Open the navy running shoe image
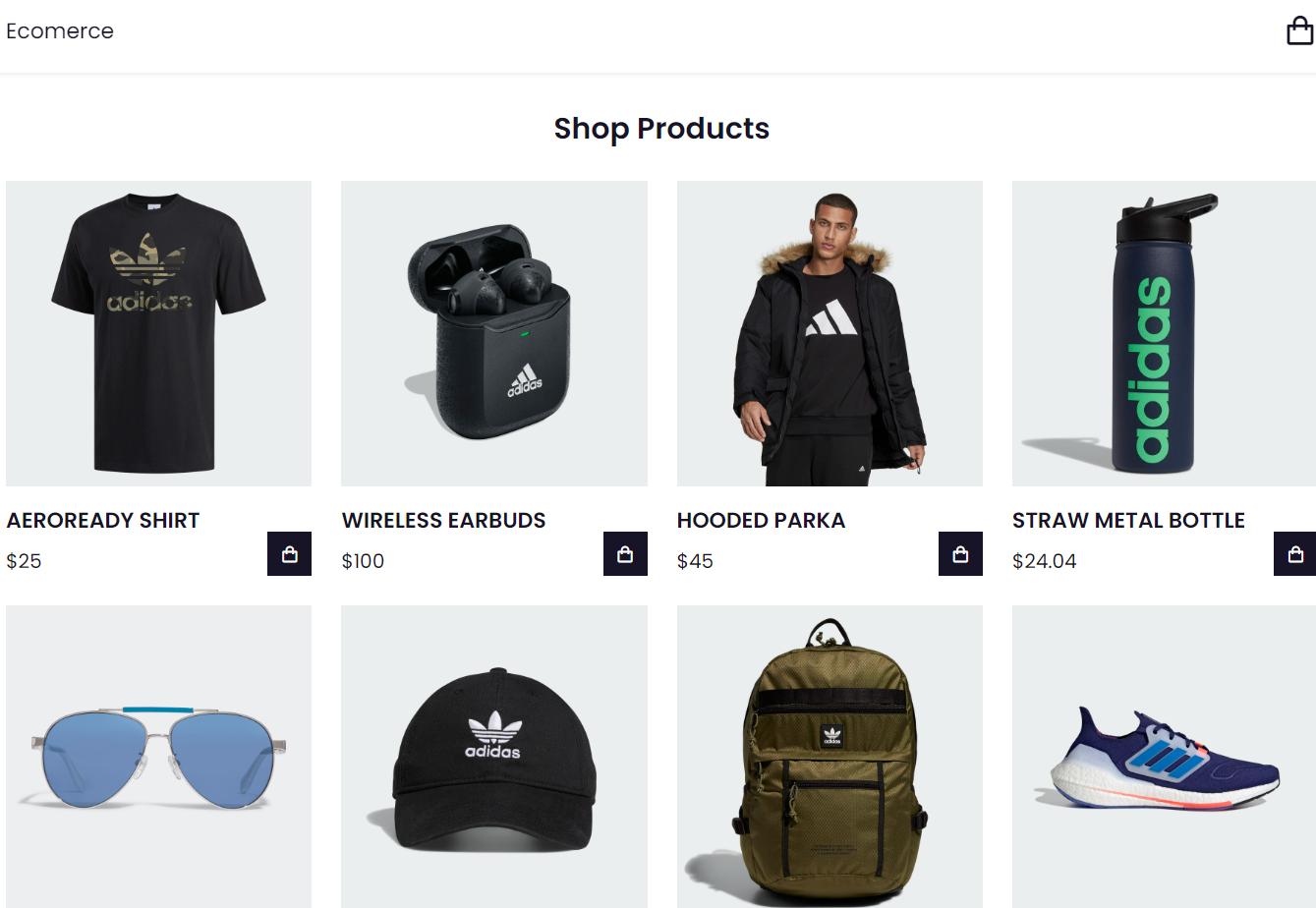Viewport: 1316px width, 908px height. pyautogui.click(x=1164, y=757)
